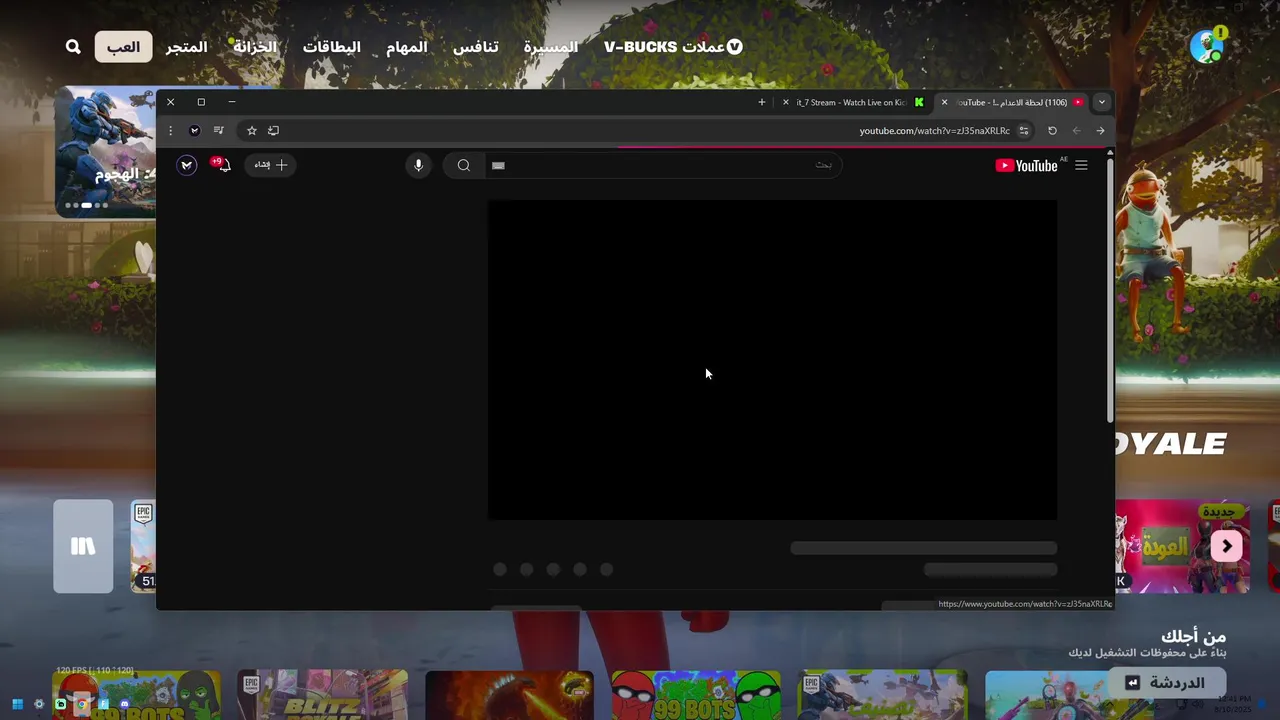Open the YouTube account avatar menu

coord(187,165)
